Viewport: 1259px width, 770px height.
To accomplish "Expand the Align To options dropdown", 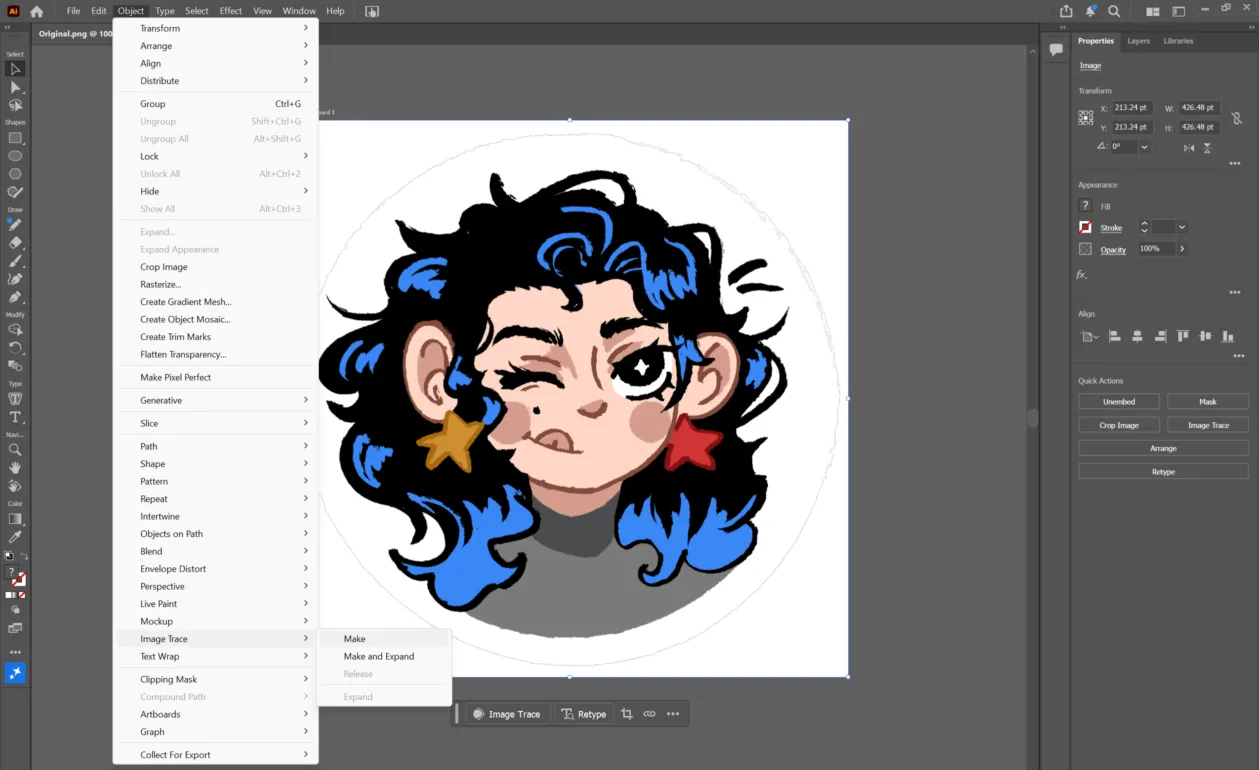I will (x=1092, y=336).
